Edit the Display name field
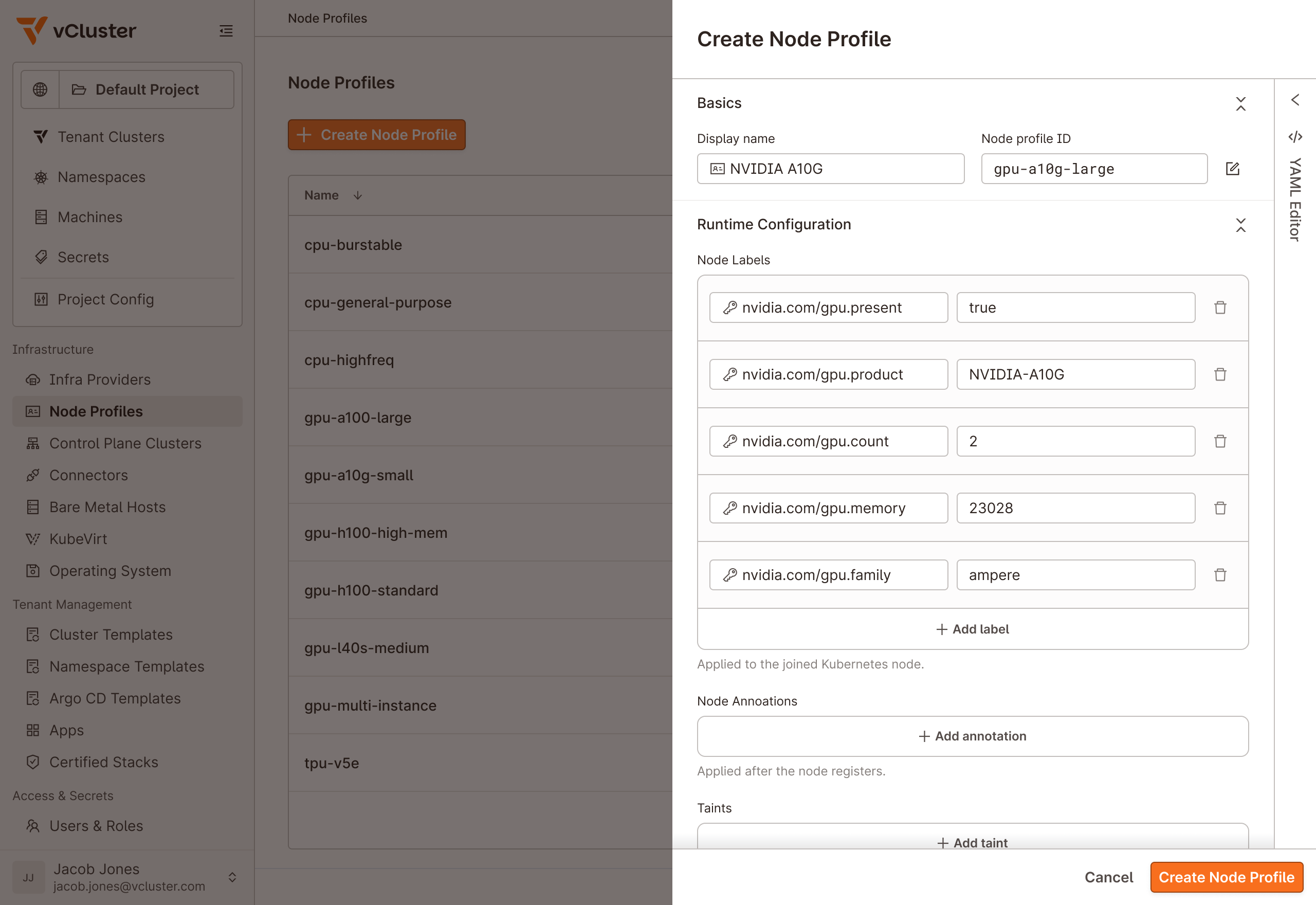 click(x=830, y=169)
